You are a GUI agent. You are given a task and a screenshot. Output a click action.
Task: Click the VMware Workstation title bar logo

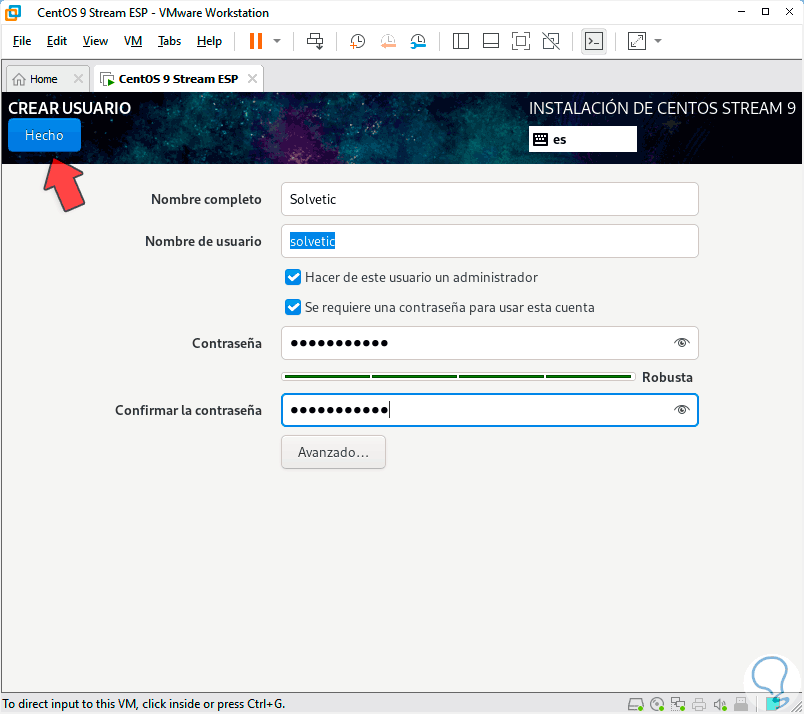[x=14, y=13]
